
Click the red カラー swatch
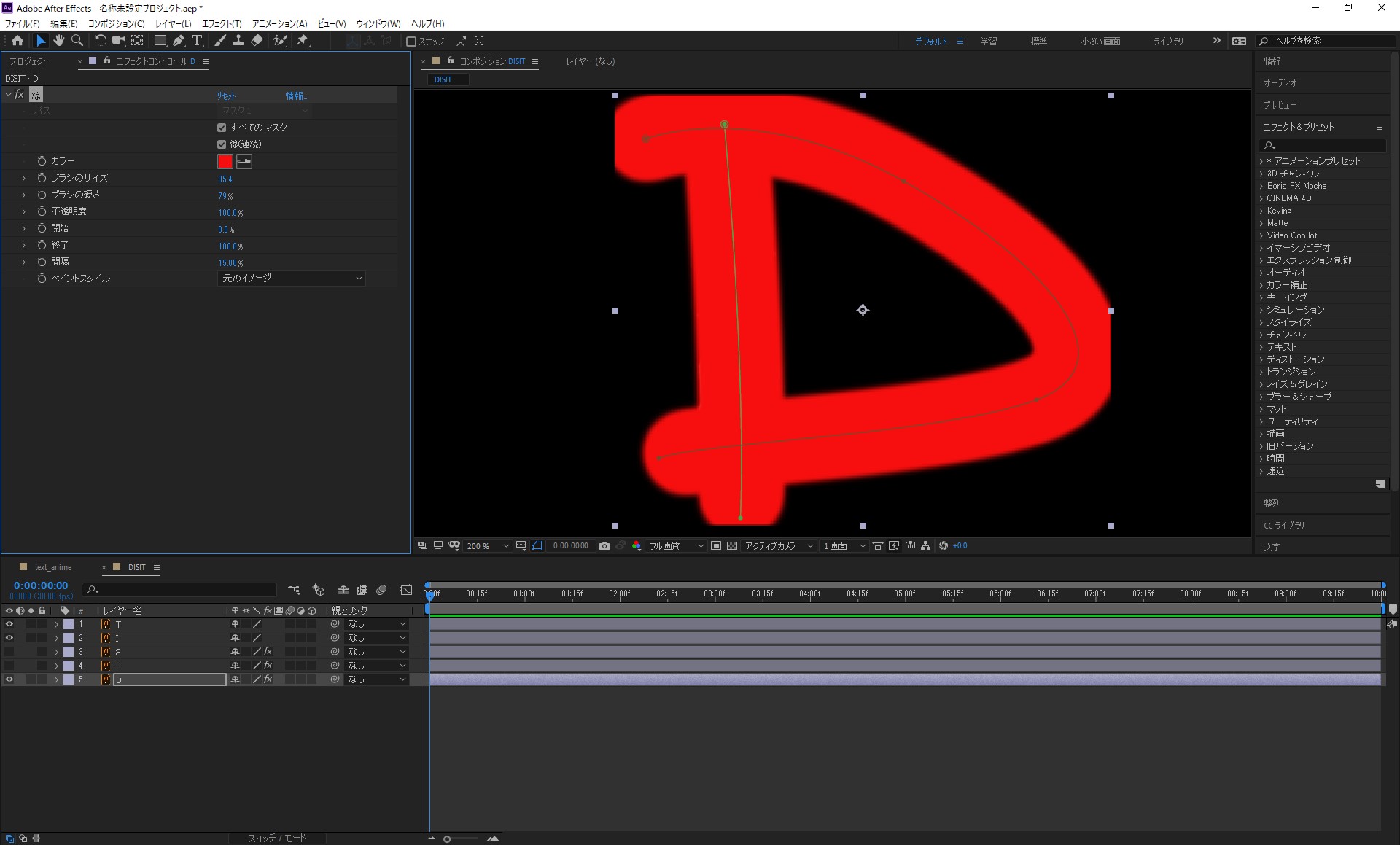pos(225,161)
